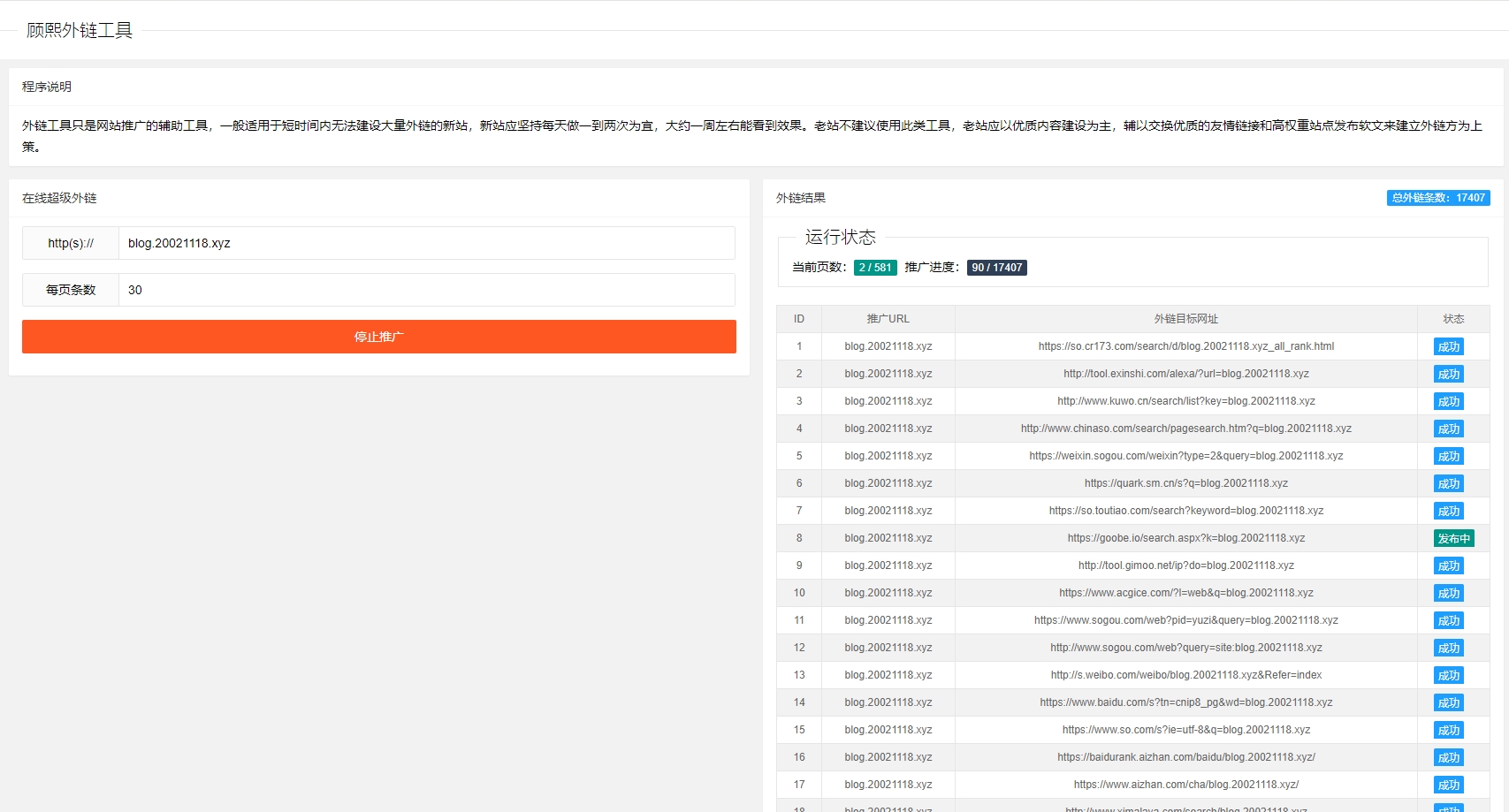Click the 成功 badge for the gimoo.net row

(x=1448, y=565)
